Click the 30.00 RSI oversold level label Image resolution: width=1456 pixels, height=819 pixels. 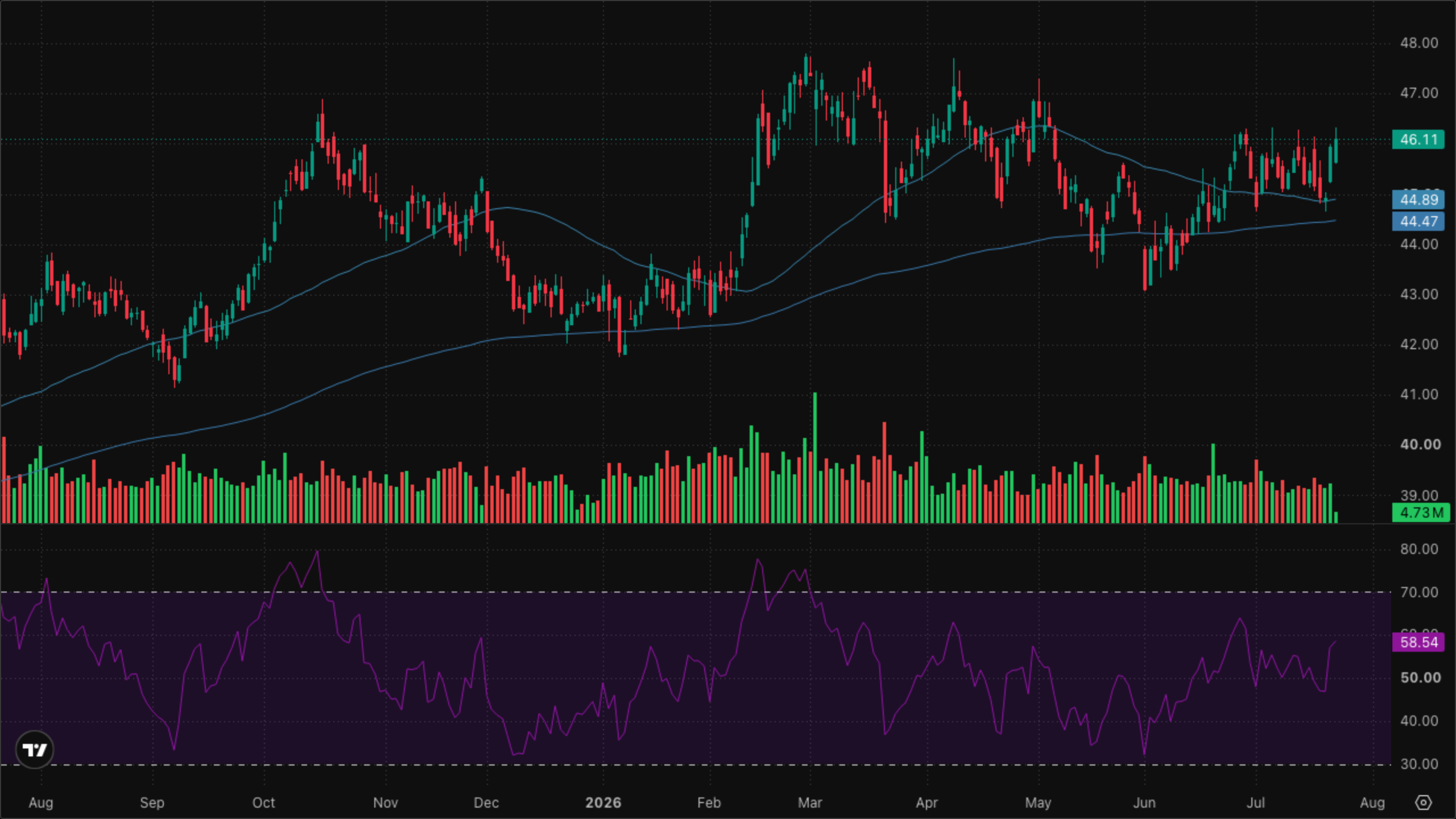click(1418, 764)
